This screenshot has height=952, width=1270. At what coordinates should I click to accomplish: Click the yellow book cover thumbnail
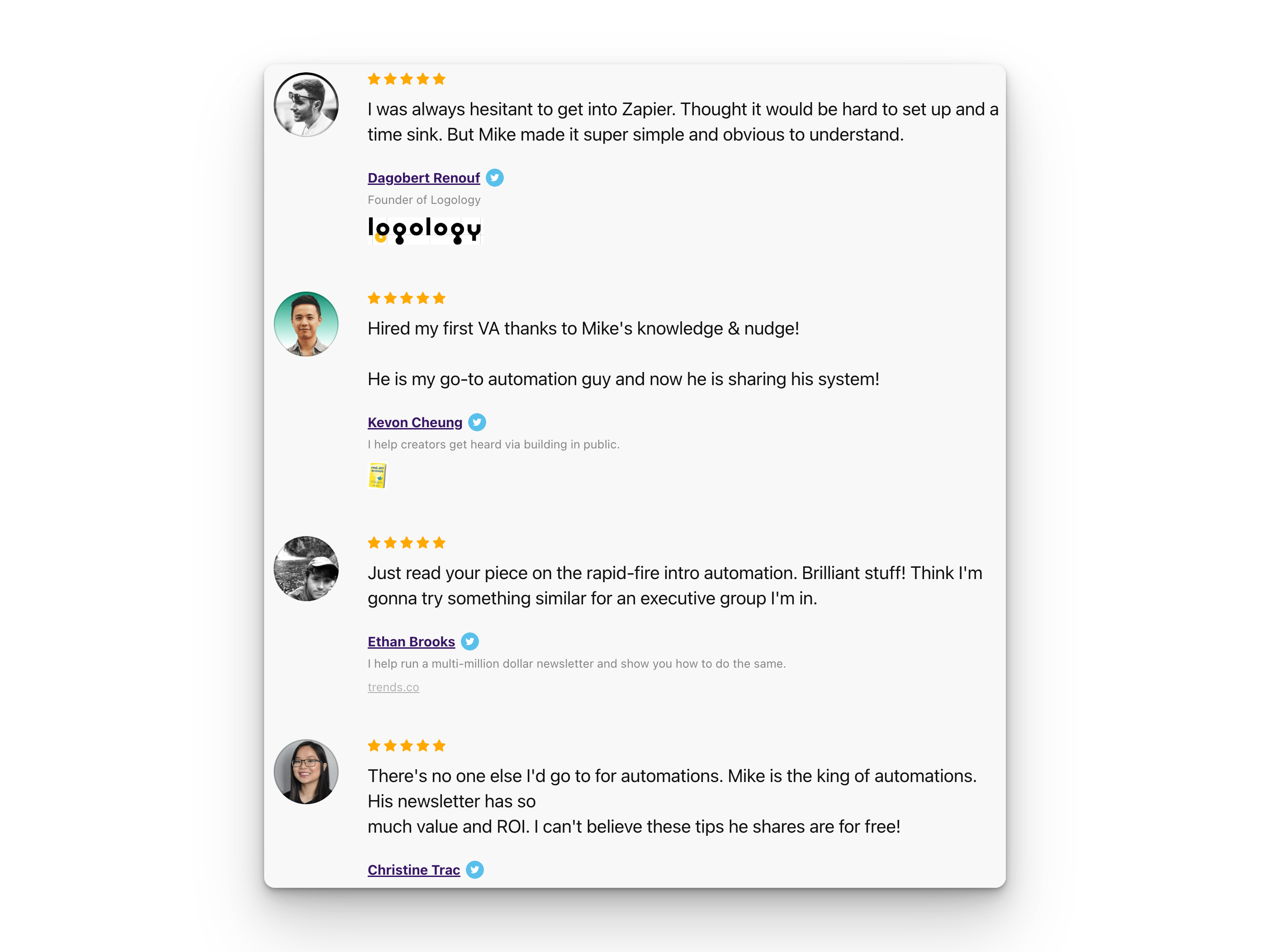click(x=377, y=476)
